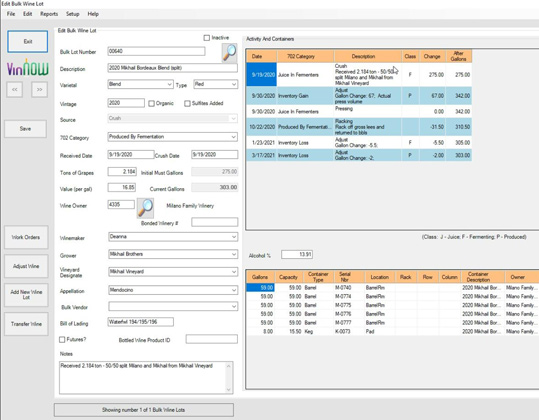This screenshot has width=539, height=420.
Task: Open the Varietal dropdown showing Blend
Action: 140,84
